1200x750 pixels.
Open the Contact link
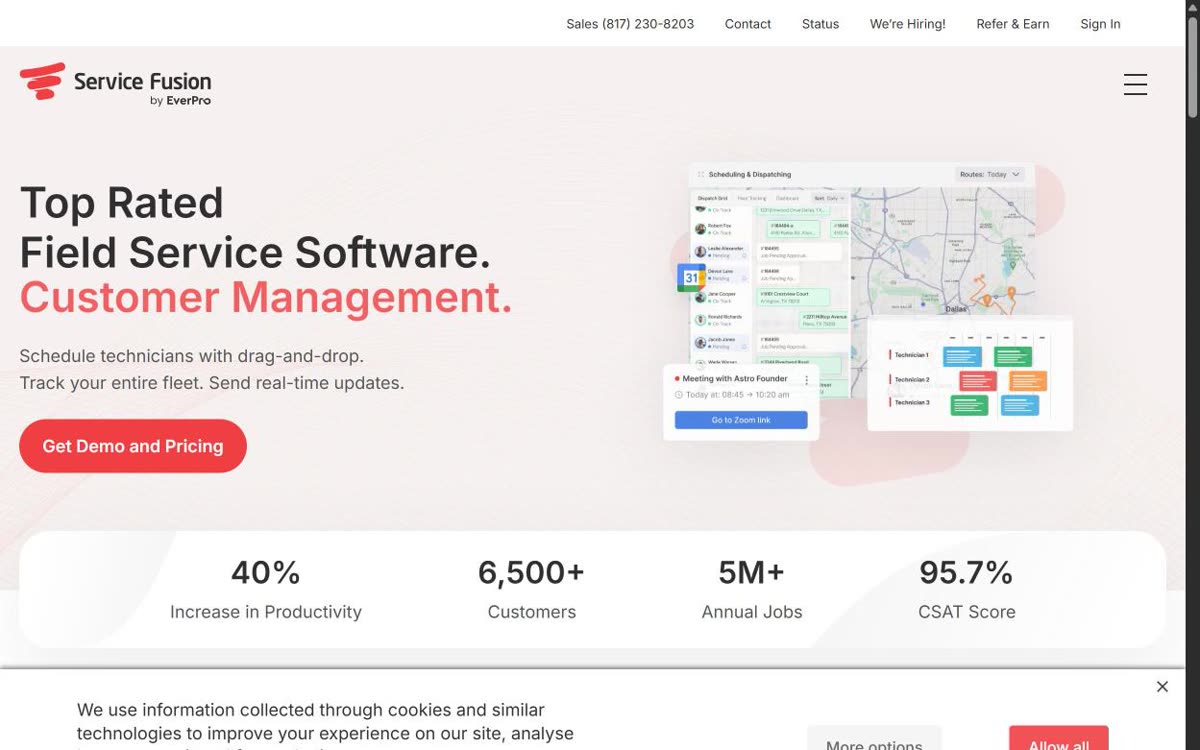748,24
